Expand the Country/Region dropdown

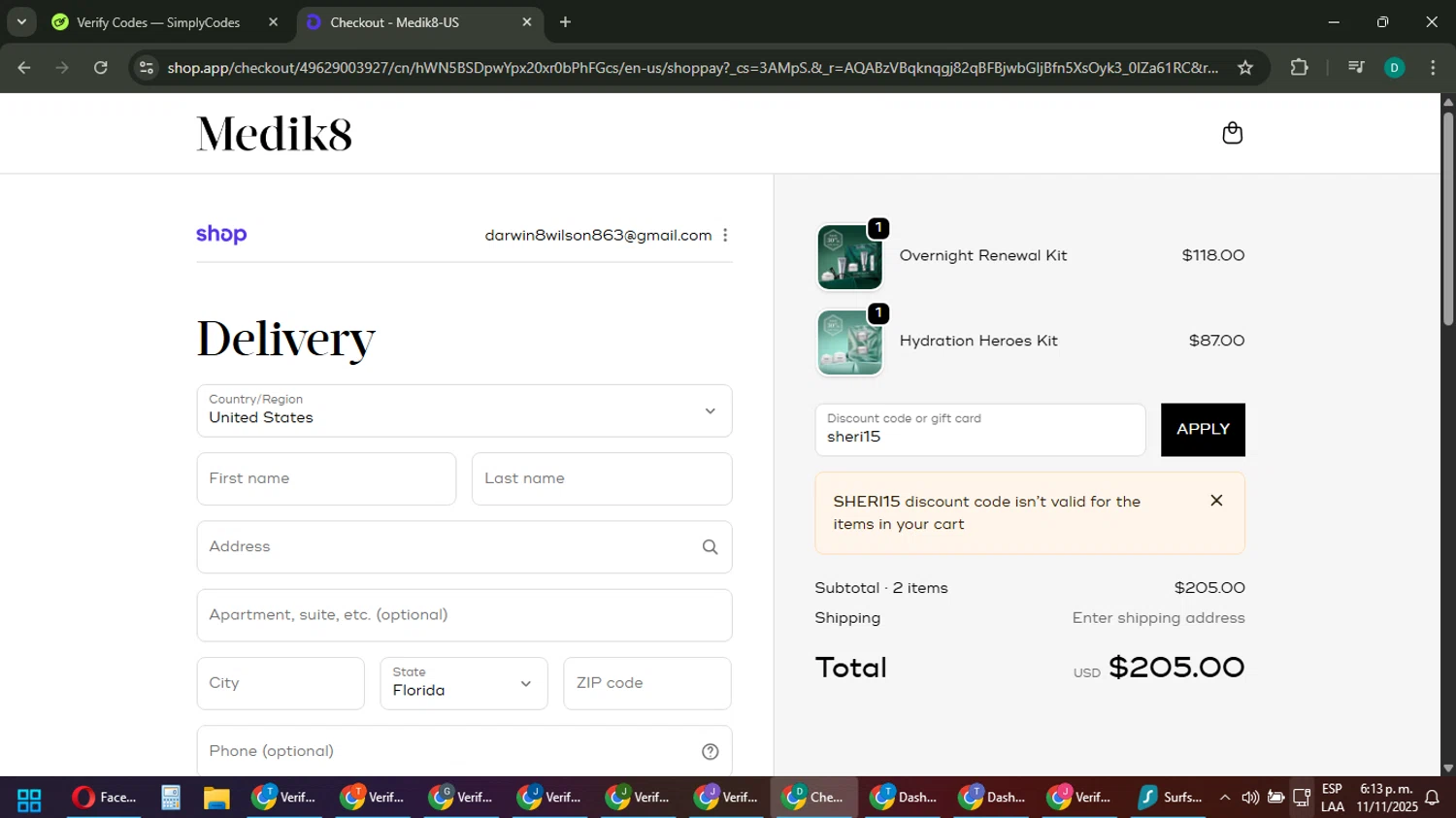coord(464,410)
